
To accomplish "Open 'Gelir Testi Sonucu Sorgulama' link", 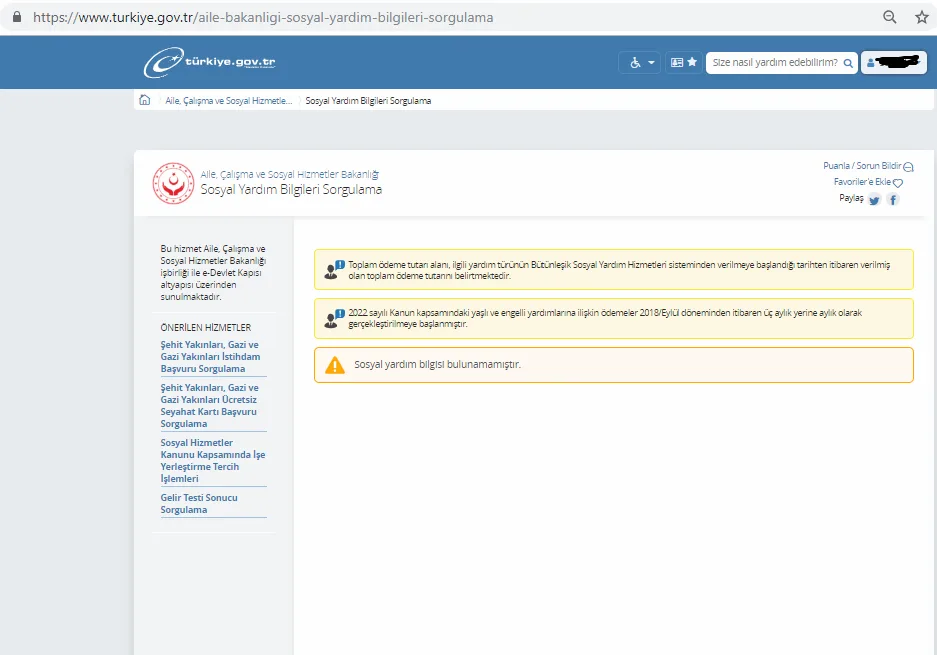I will pyautogui.click(x=199, y=504).
